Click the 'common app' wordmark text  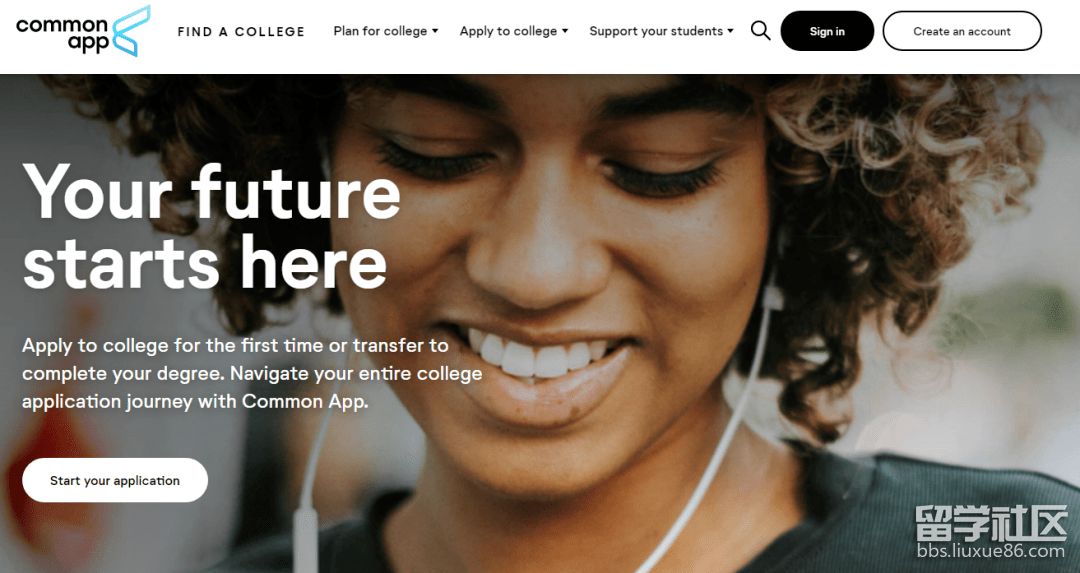click(62, 34)
